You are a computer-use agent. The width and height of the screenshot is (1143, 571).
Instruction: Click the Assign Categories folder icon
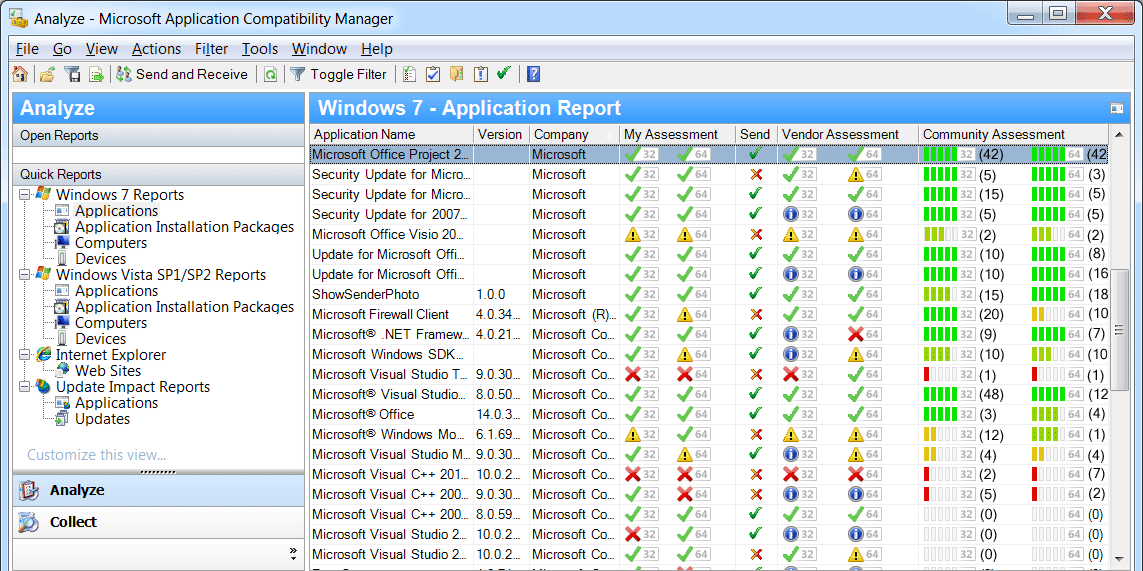click(457, 74)
